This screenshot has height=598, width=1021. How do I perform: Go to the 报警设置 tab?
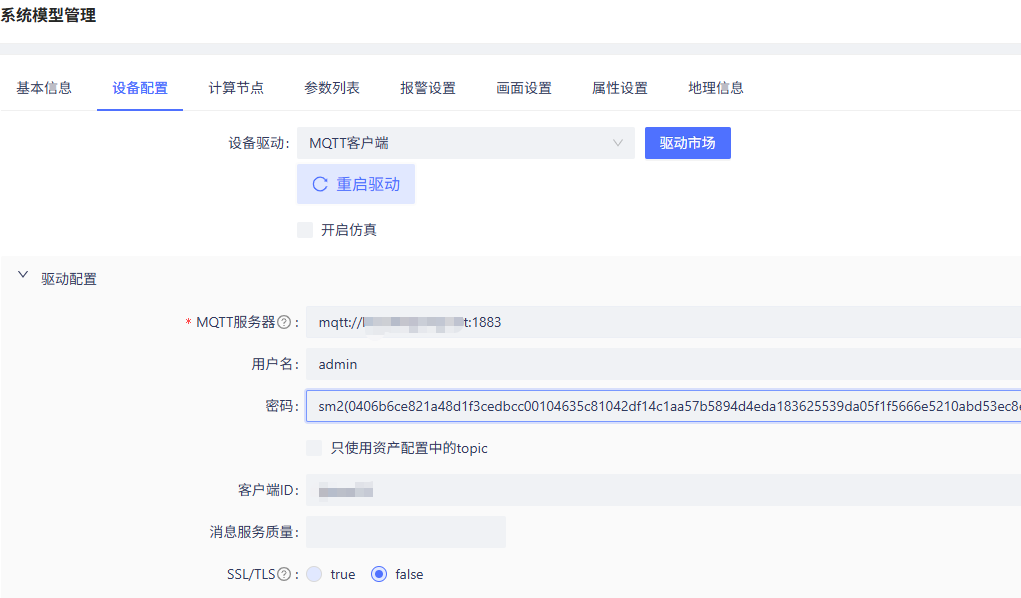click(428, 88)
